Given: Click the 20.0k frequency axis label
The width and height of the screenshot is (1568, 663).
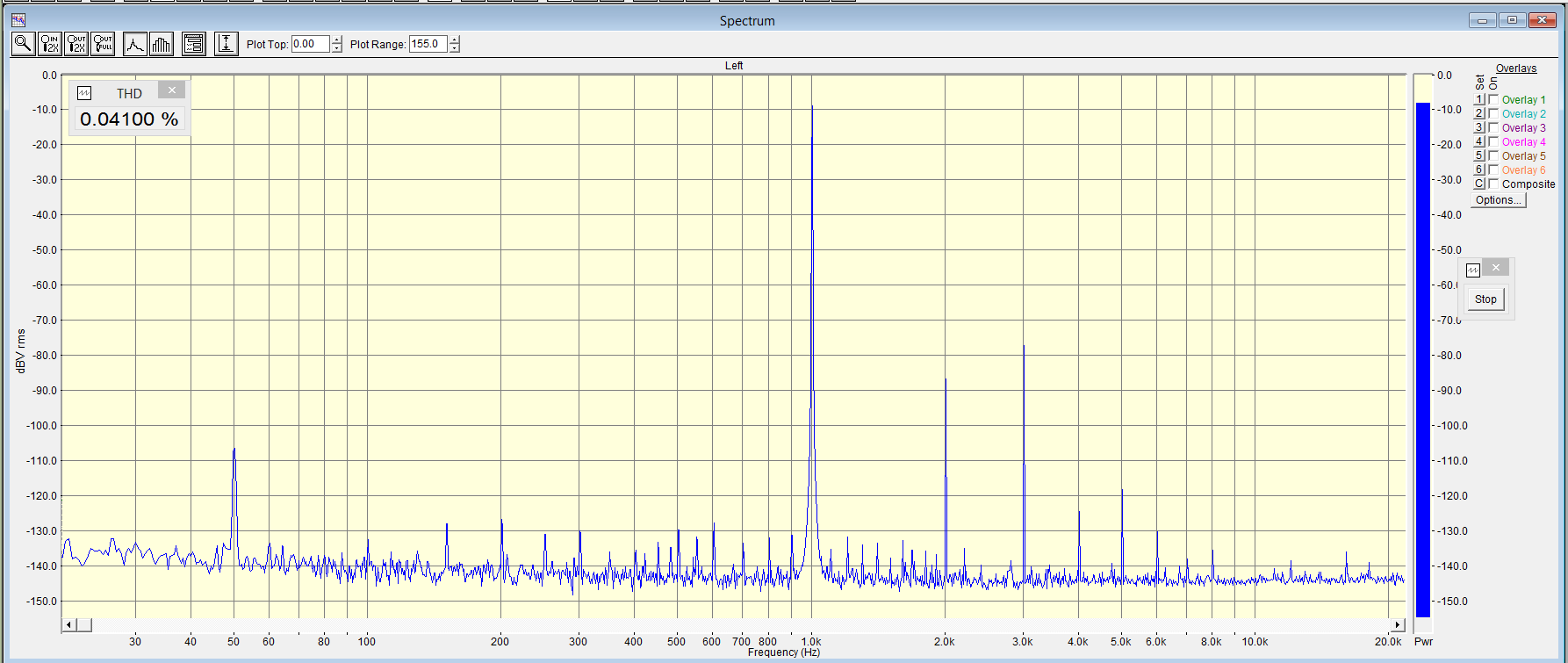Looking at the screenshot, I should pos(1388,642).
